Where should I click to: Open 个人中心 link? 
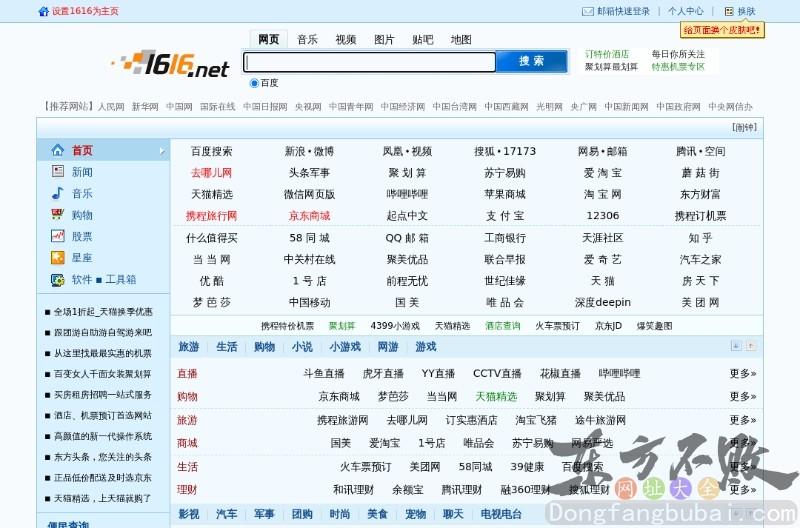(x=686, y=11)
